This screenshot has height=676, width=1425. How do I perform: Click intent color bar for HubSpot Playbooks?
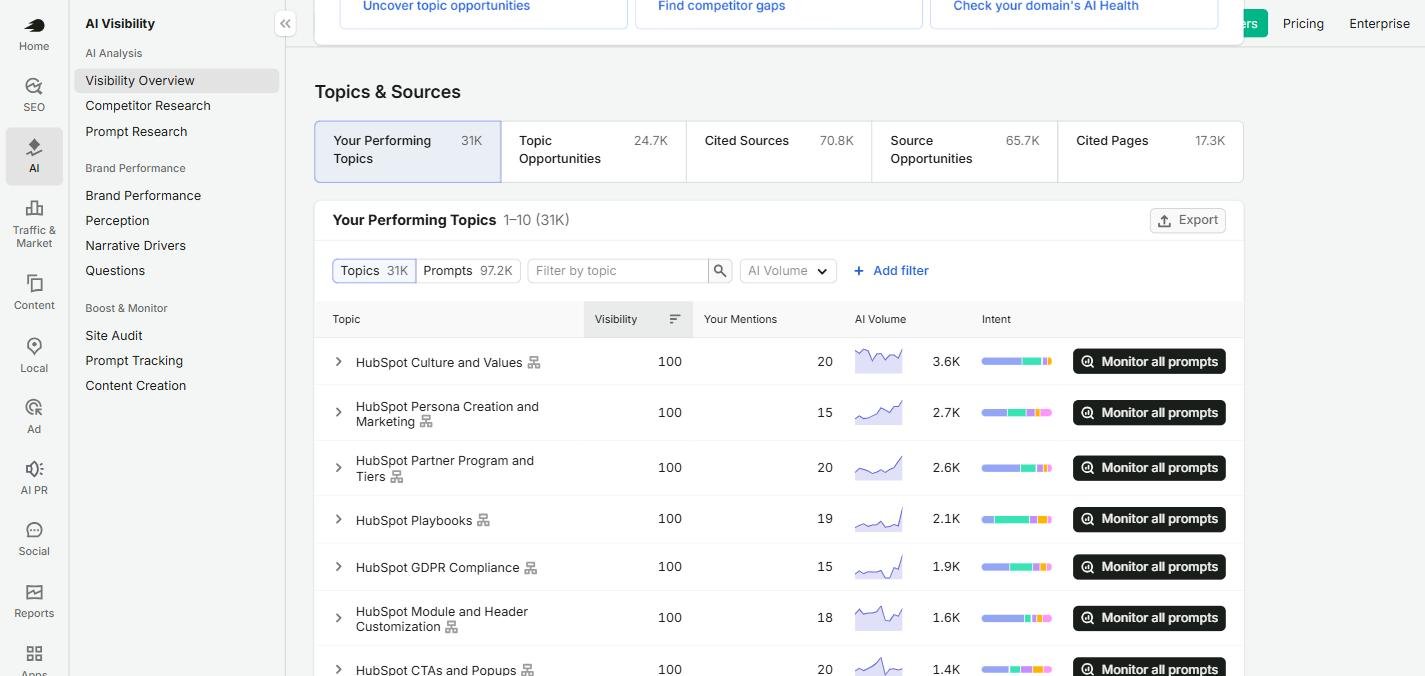click(x=1016, y=519)
